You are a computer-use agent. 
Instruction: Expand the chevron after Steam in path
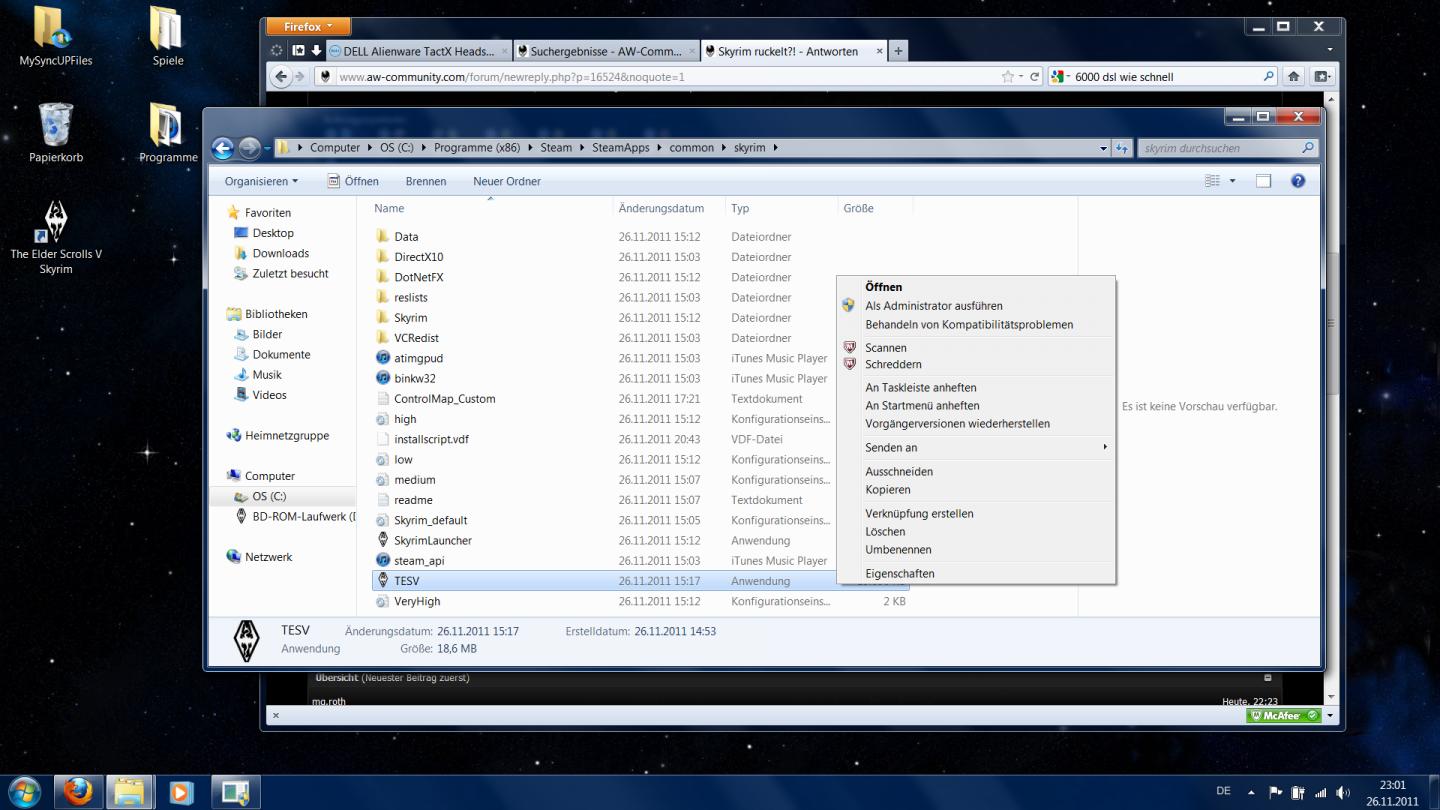[582, 148]
